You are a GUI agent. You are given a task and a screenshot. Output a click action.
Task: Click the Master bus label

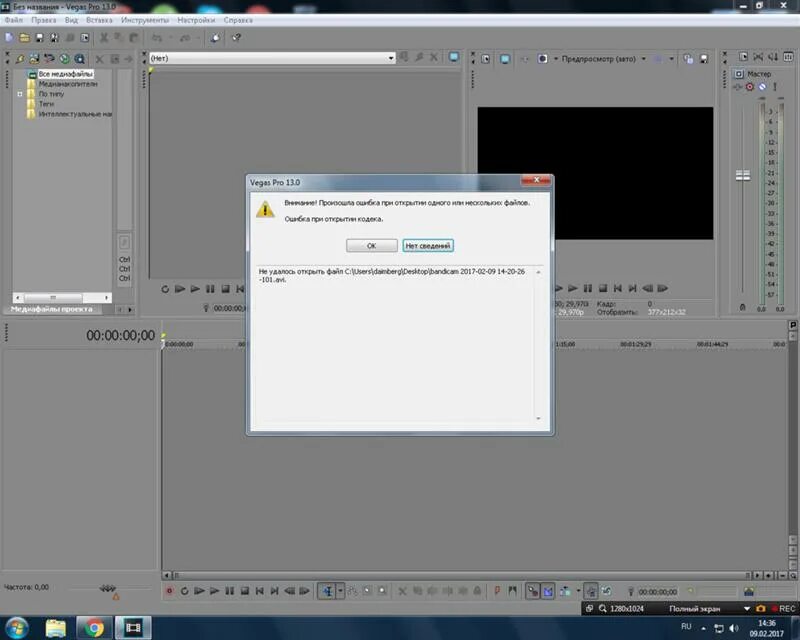click(x=759, y=74)
